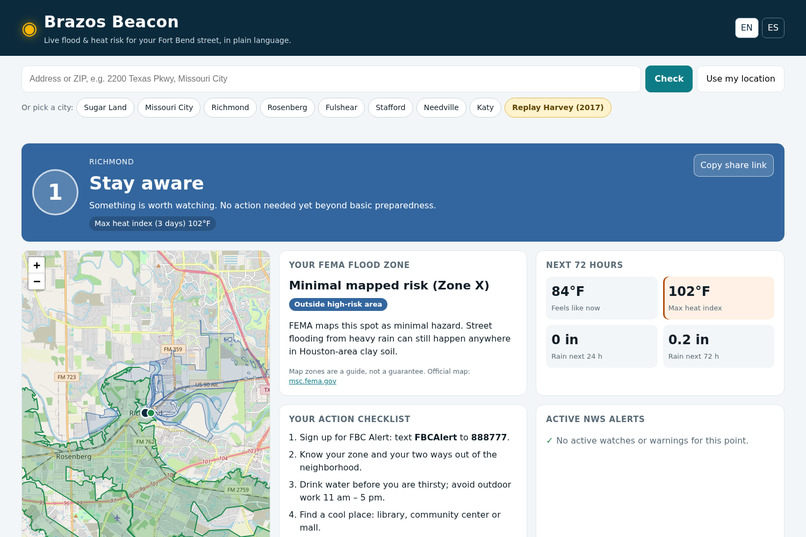Click the Brazos Beacon sun logo icon

29,29
